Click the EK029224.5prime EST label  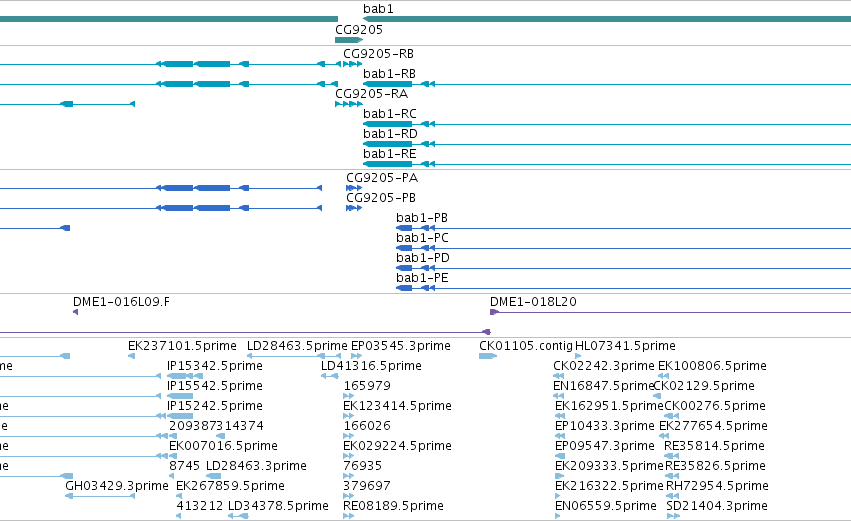point(397,447)
